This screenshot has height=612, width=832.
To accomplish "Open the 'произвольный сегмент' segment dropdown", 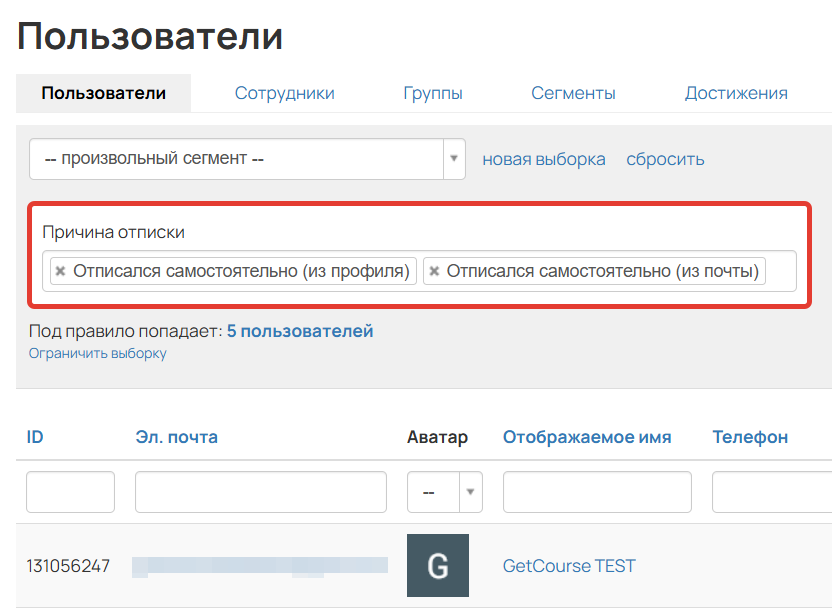I will [x=240, y=158].
